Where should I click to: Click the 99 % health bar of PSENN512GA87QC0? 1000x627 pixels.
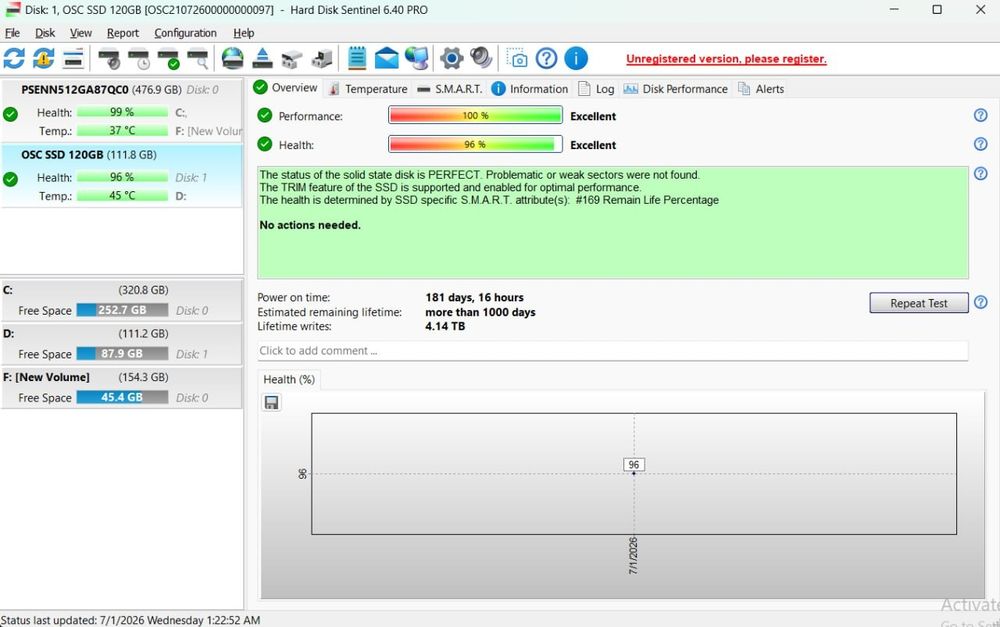pos(122,112)
